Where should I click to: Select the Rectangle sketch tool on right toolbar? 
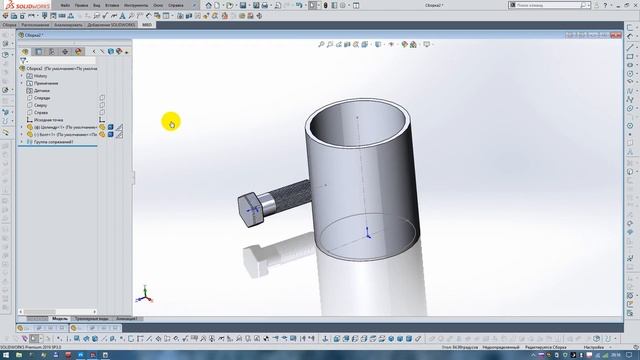pos(630,56)
